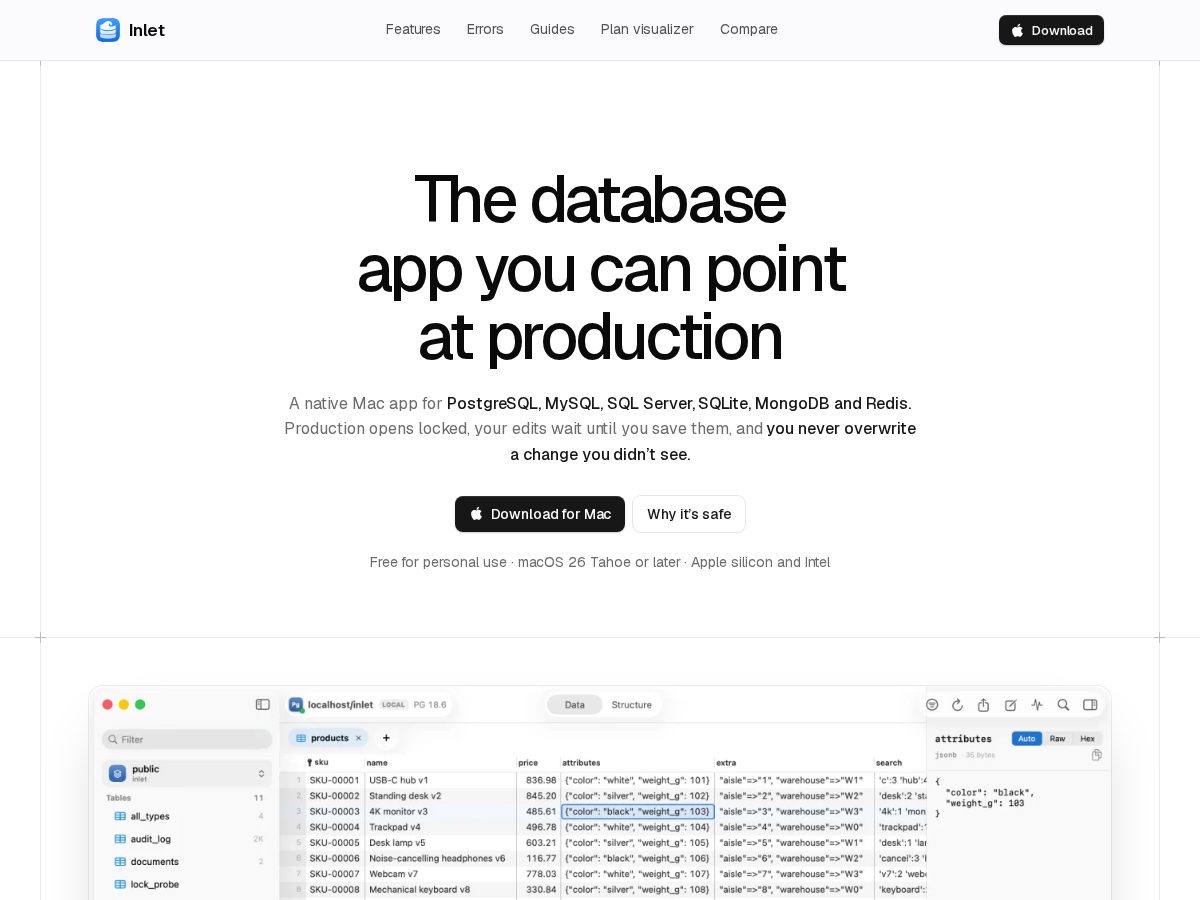This screenshot has height=900, width=1200.
Task: Click the Why it's safe button
Action: coord(689,514)
